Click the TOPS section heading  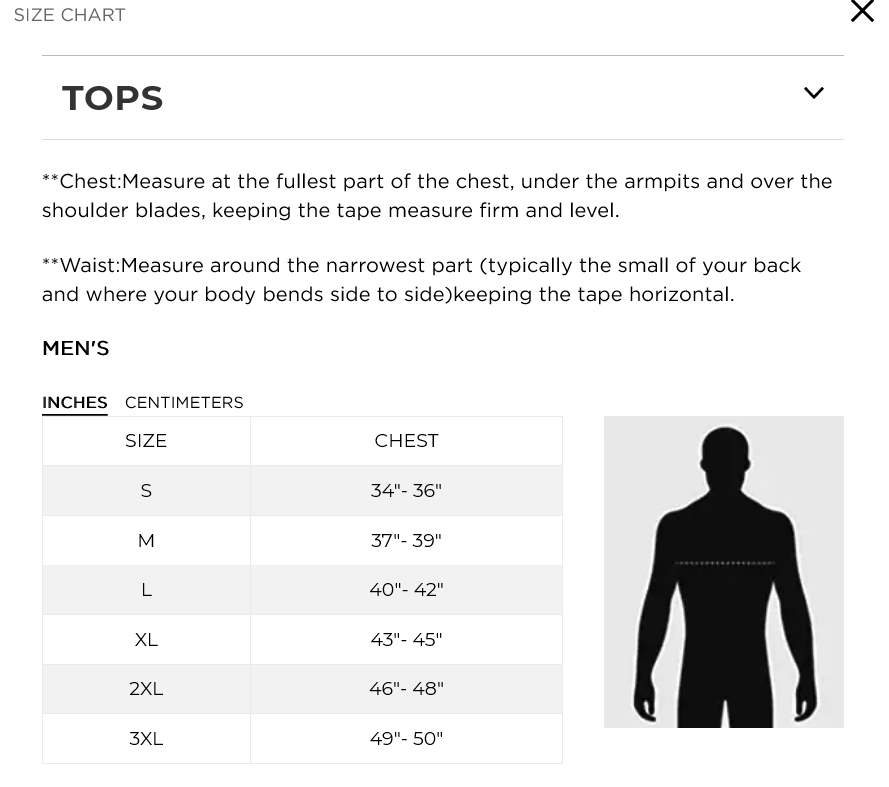[x=113, y=98]
